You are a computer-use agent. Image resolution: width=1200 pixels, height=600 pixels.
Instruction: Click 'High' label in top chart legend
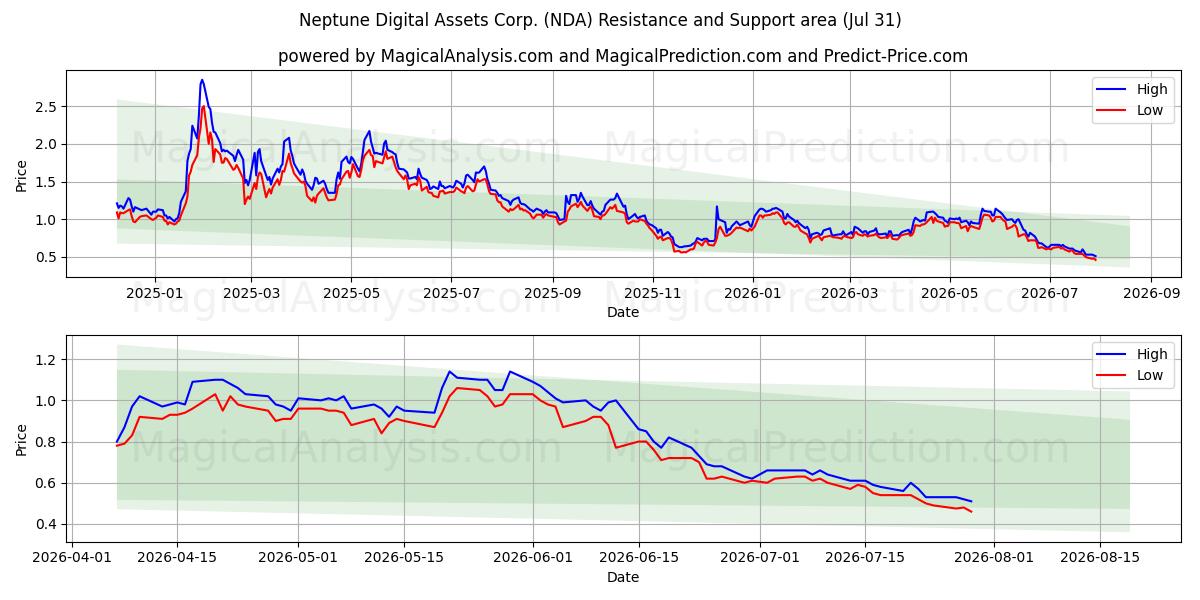1152,89
